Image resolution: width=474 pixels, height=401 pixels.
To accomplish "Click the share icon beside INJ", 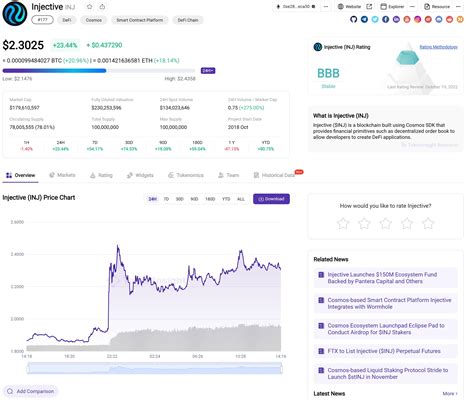I will coord(102,7).
